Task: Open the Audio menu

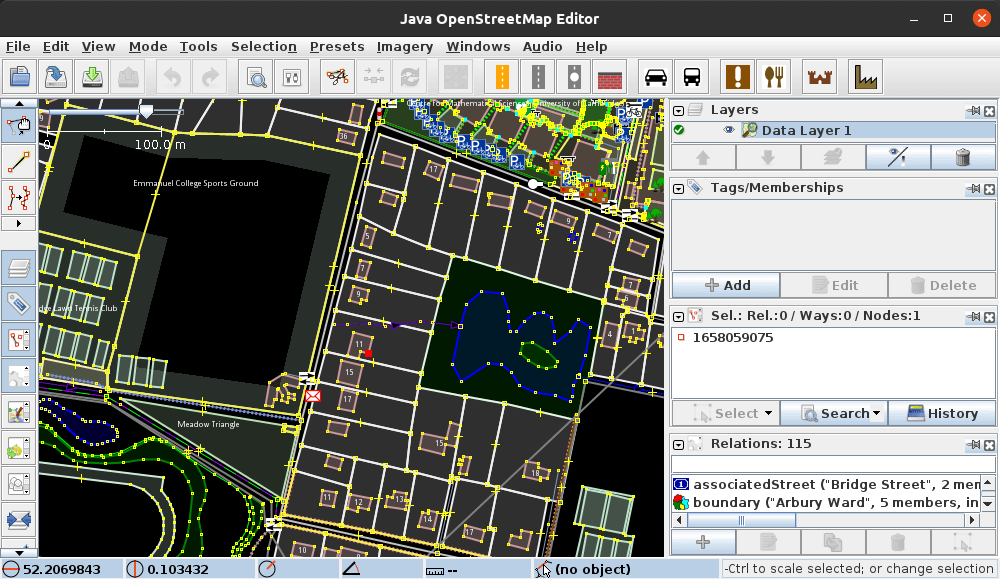Action: tap(543, 47)
